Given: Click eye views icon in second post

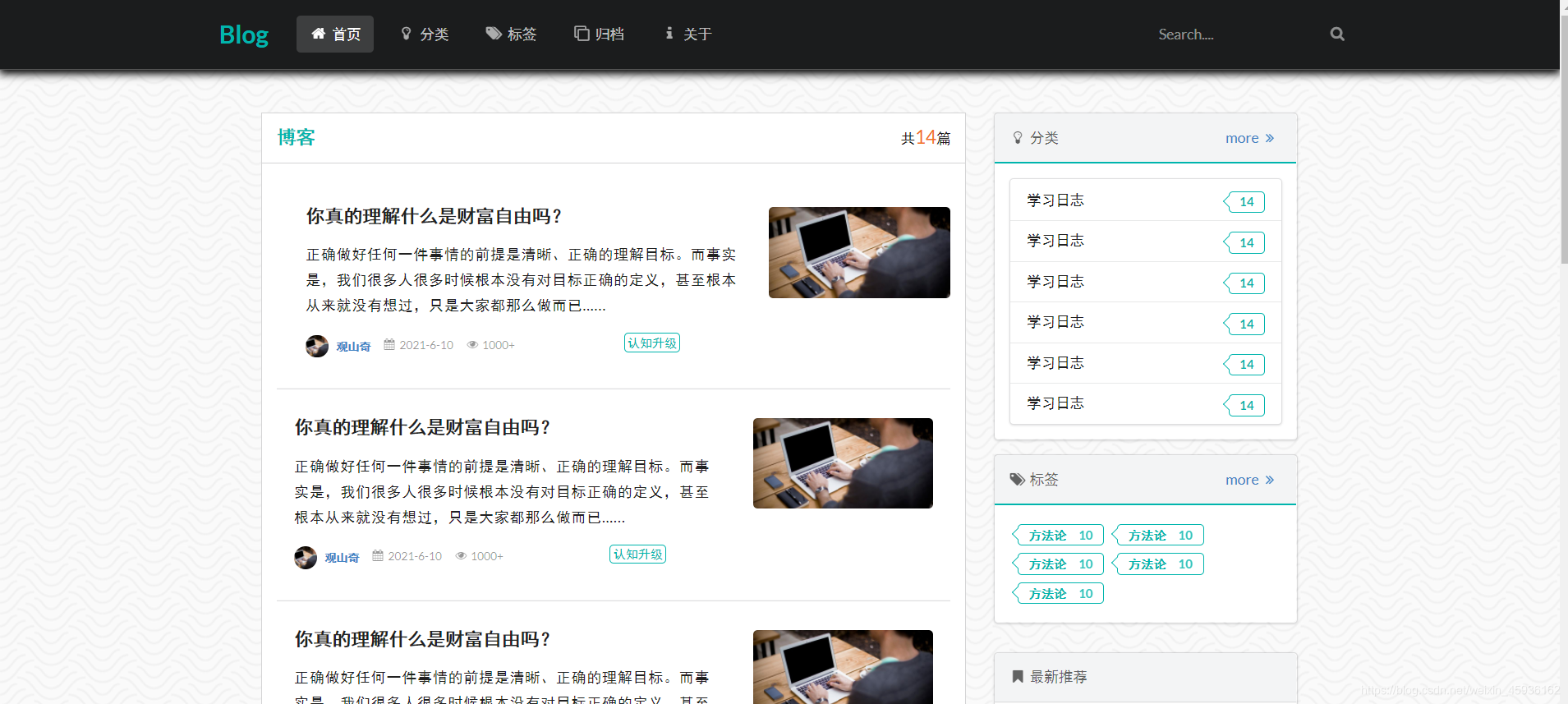Looking at the screenshot, I should pos(461,556).
